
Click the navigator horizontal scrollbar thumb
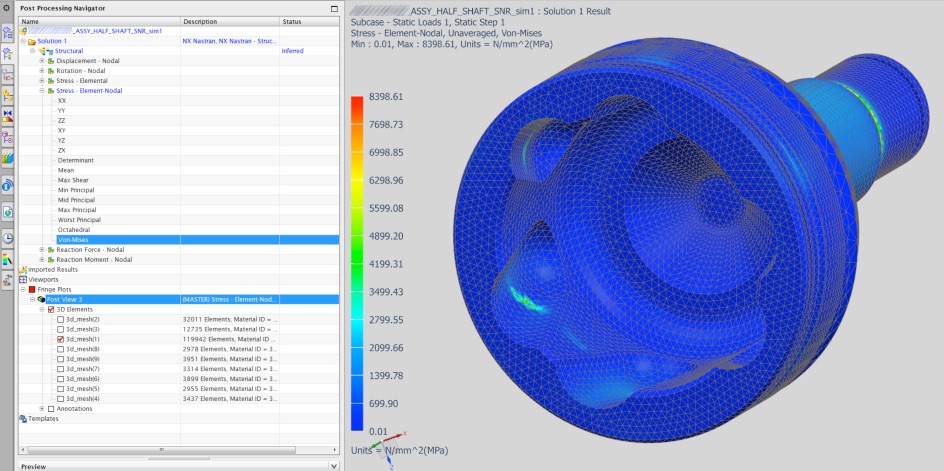[x=161, y=450]
